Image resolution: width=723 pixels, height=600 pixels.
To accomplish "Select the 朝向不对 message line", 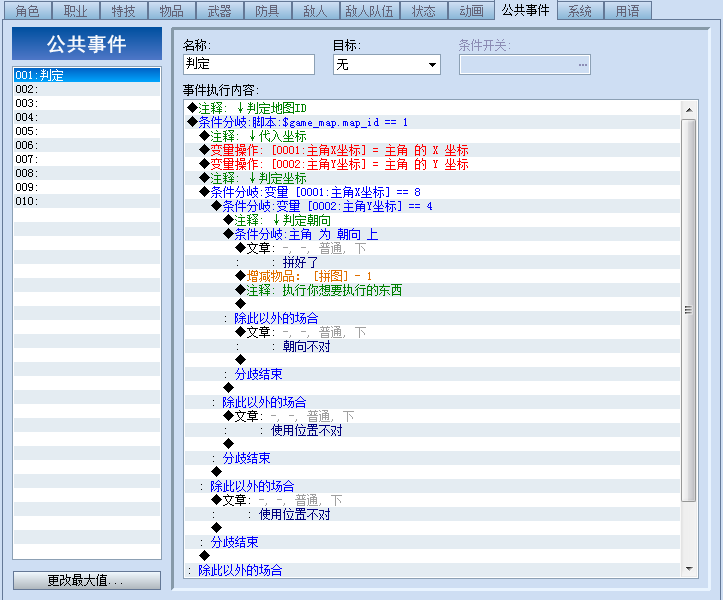I will pyautogui.click(x=433, y=346).
